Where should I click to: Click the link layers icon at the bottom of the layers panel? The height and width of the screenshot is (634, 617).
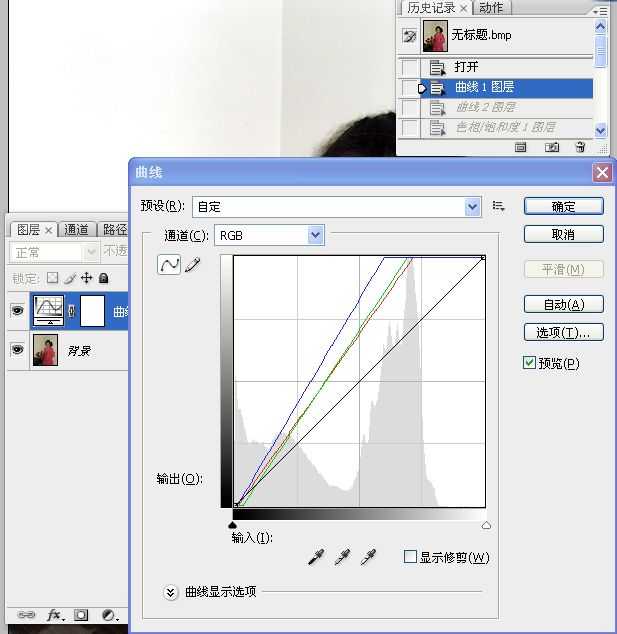click(26, 615)
